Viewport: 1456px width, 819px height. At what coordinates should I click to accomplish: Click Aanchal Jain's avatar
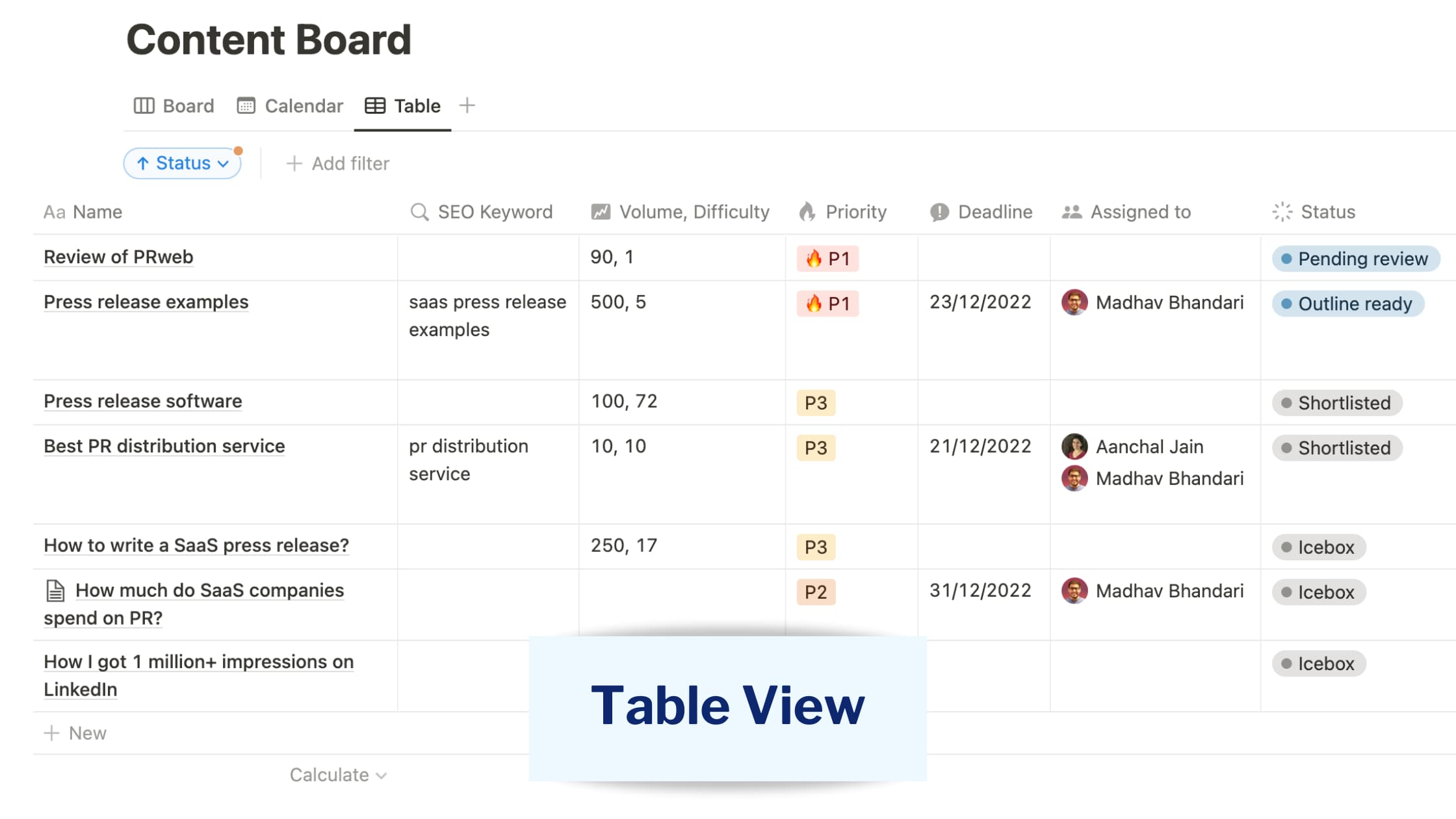coord(1074,447)
